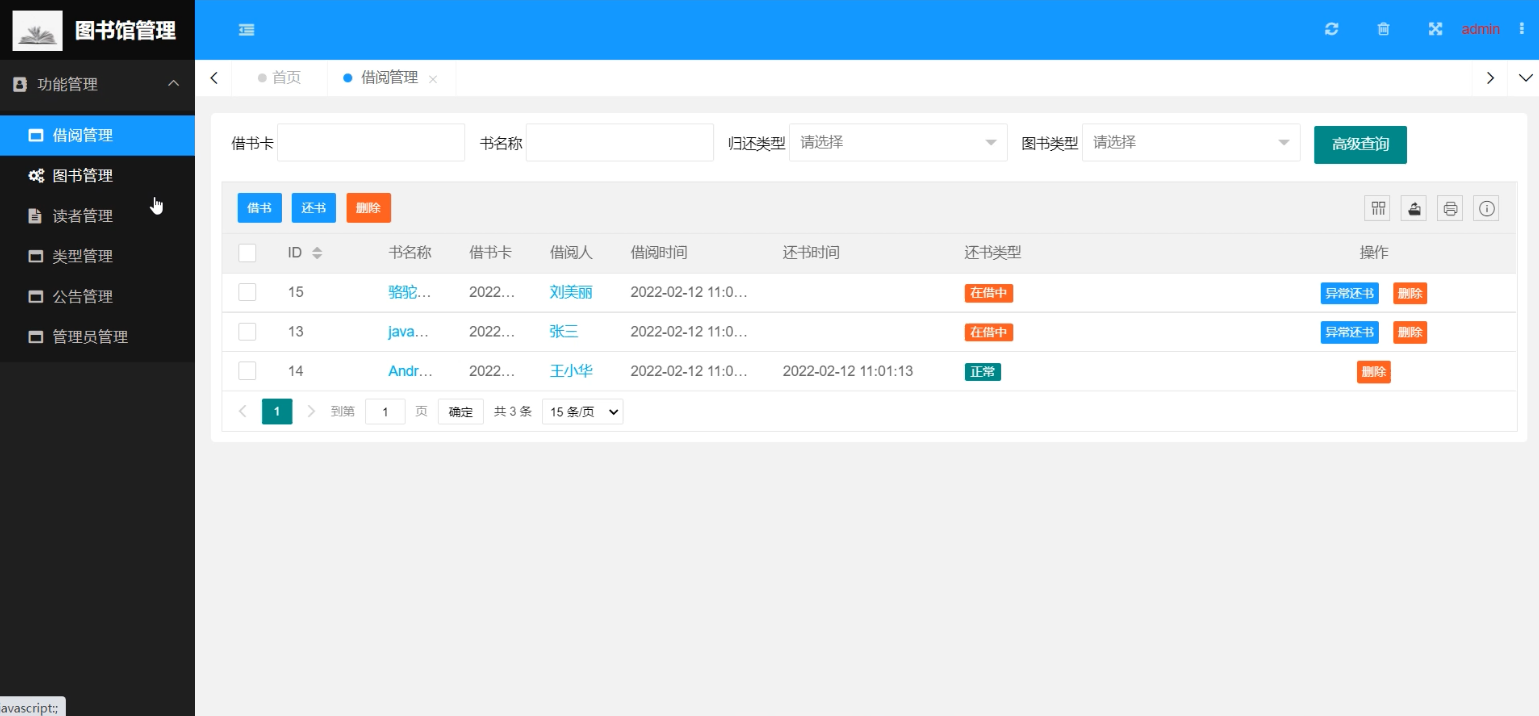
Task: Click 异常还书 for reader 张三
Action: pos(1349,332)
